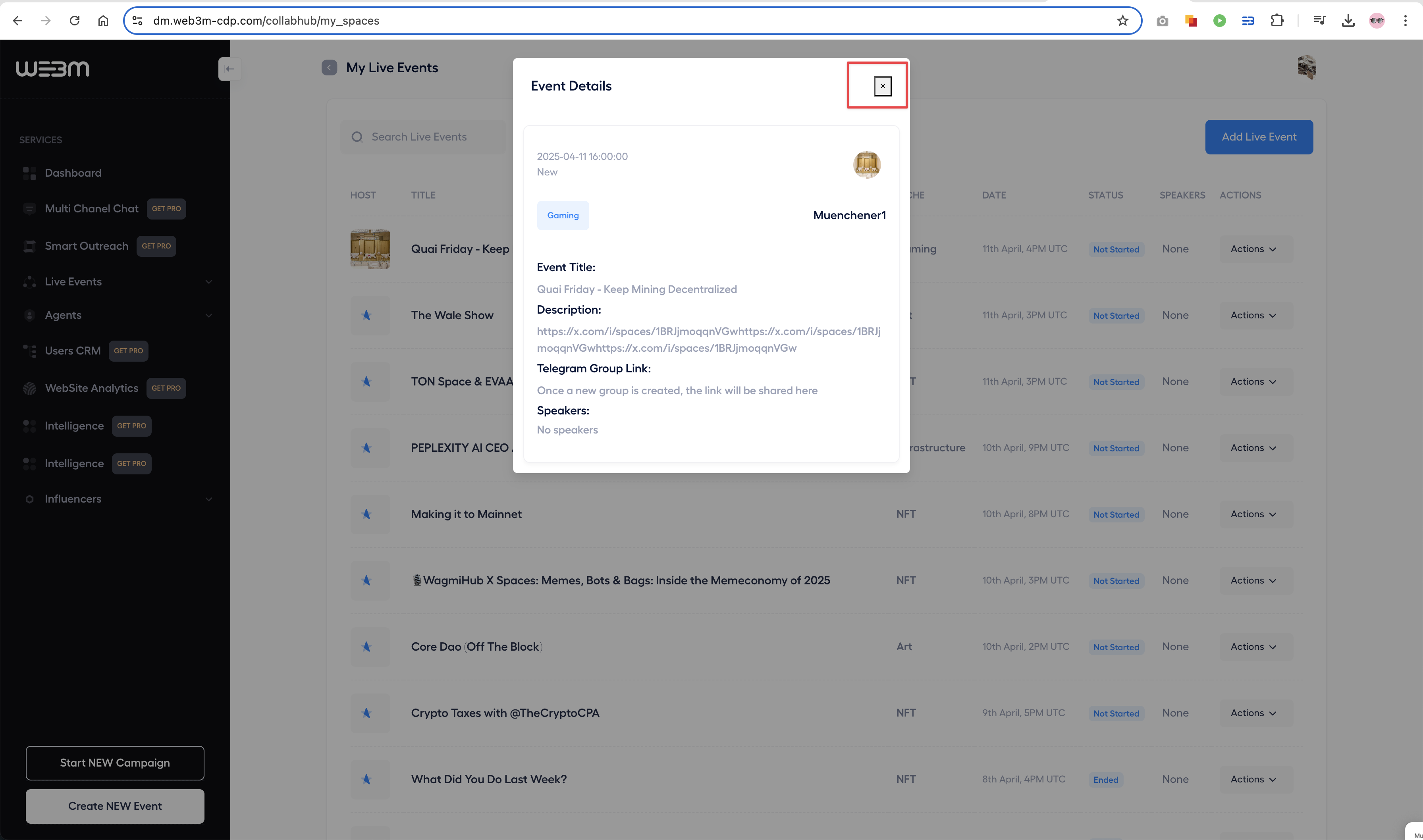Close the Event Details dialog
The width and height of the screenshot is (1423, 840).
883,86
